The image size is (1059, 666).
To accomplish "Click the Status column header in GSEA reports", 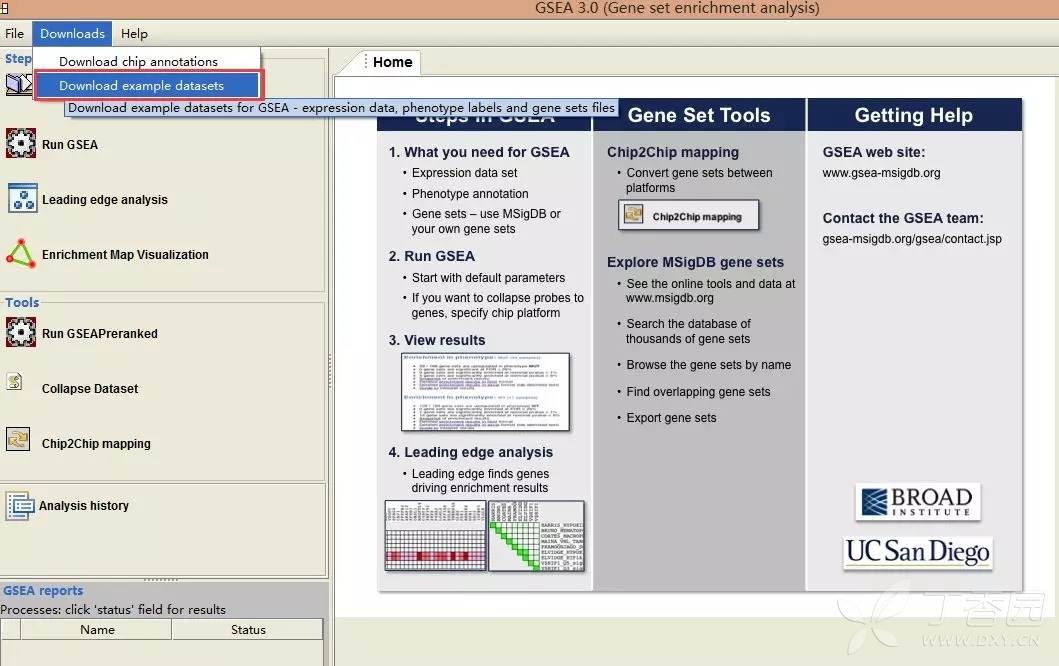I will pos(248,630).
